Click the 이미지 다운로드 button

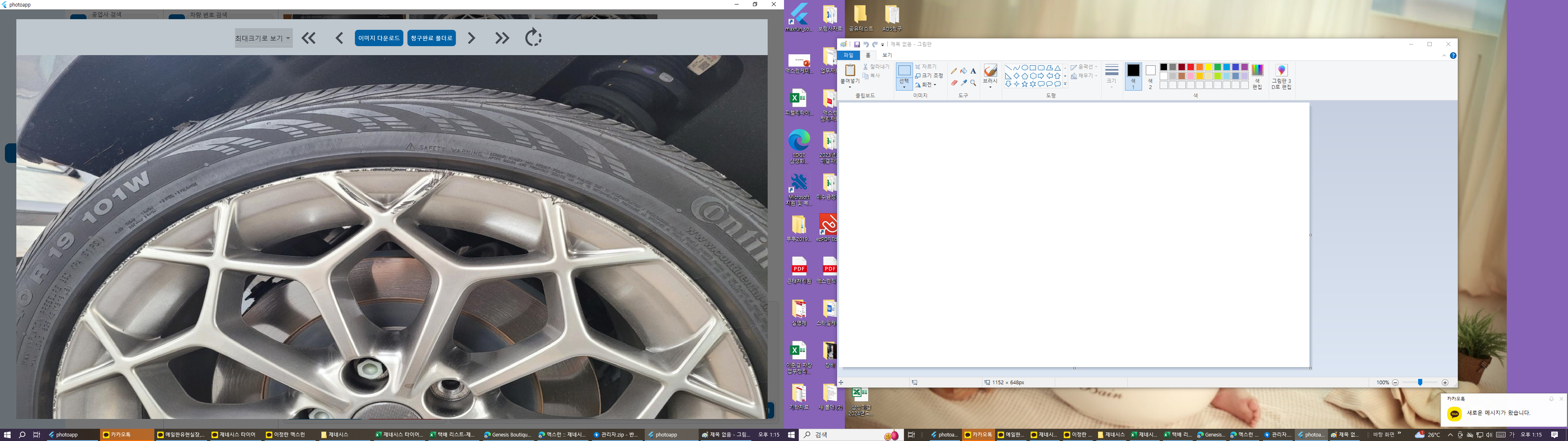click(x=379, y=38)
